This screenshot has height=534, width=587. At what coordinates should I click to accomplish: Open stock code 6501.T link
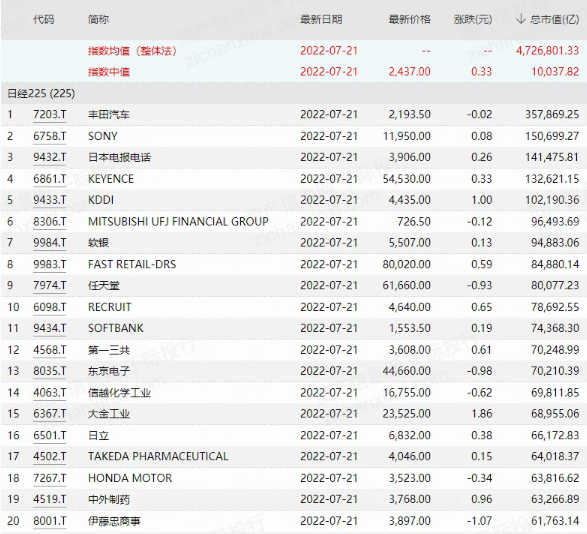(x=49, y=435)
